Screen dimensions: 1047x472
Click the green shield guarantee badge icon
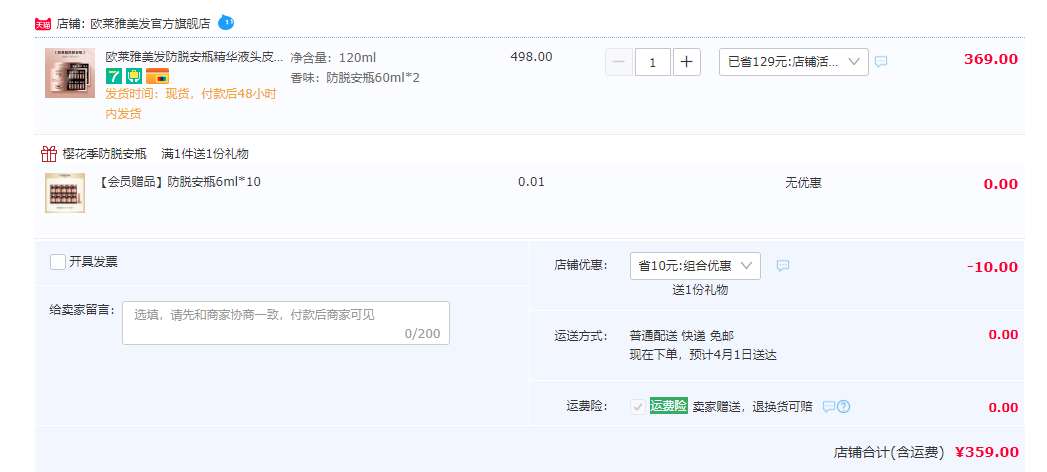point(134,76)
